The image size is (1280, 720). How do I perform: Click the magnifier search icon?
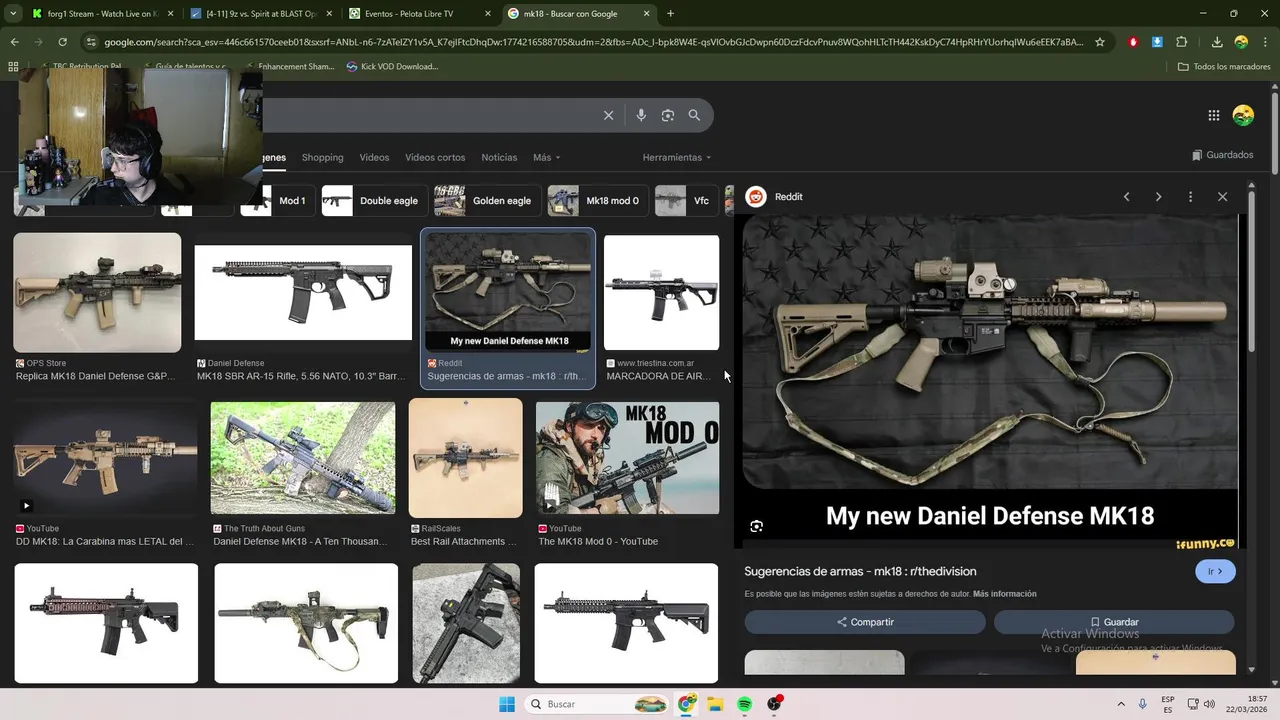pyautogui.click(x=694, y=115)
